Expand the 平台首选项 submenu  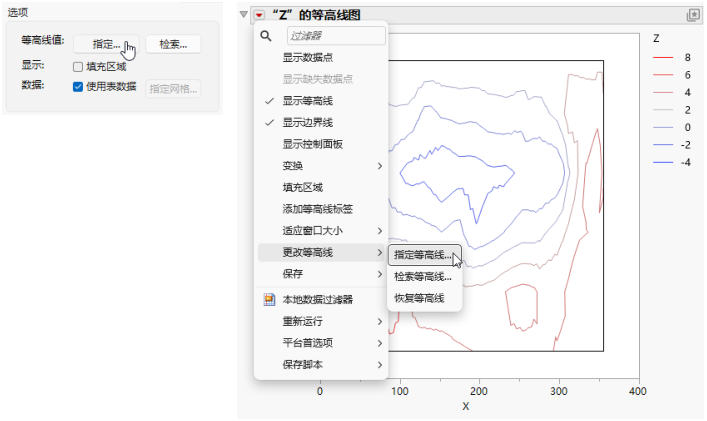[321, 343]
